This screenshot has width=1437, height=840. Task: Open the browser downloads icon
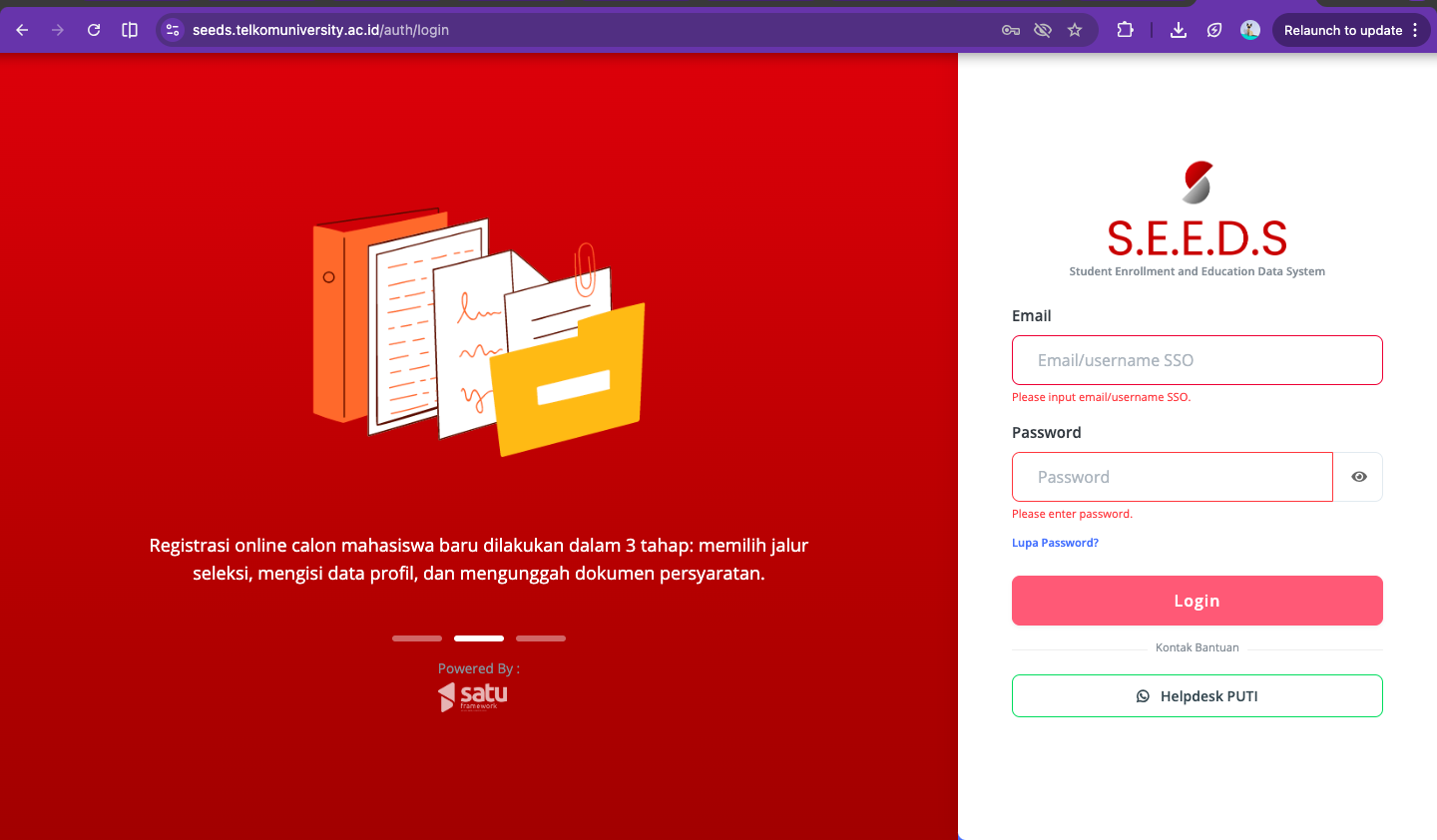(1179, 30)
